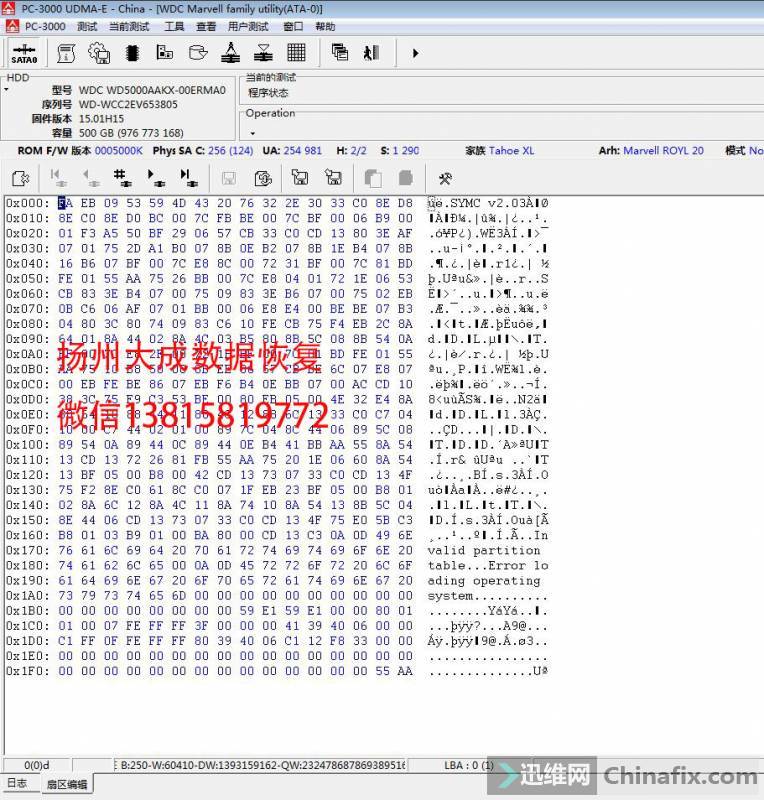Click status bar B:250-W:60410 values
This screenshot has width=764, height=800.
(x=261, y=765)
